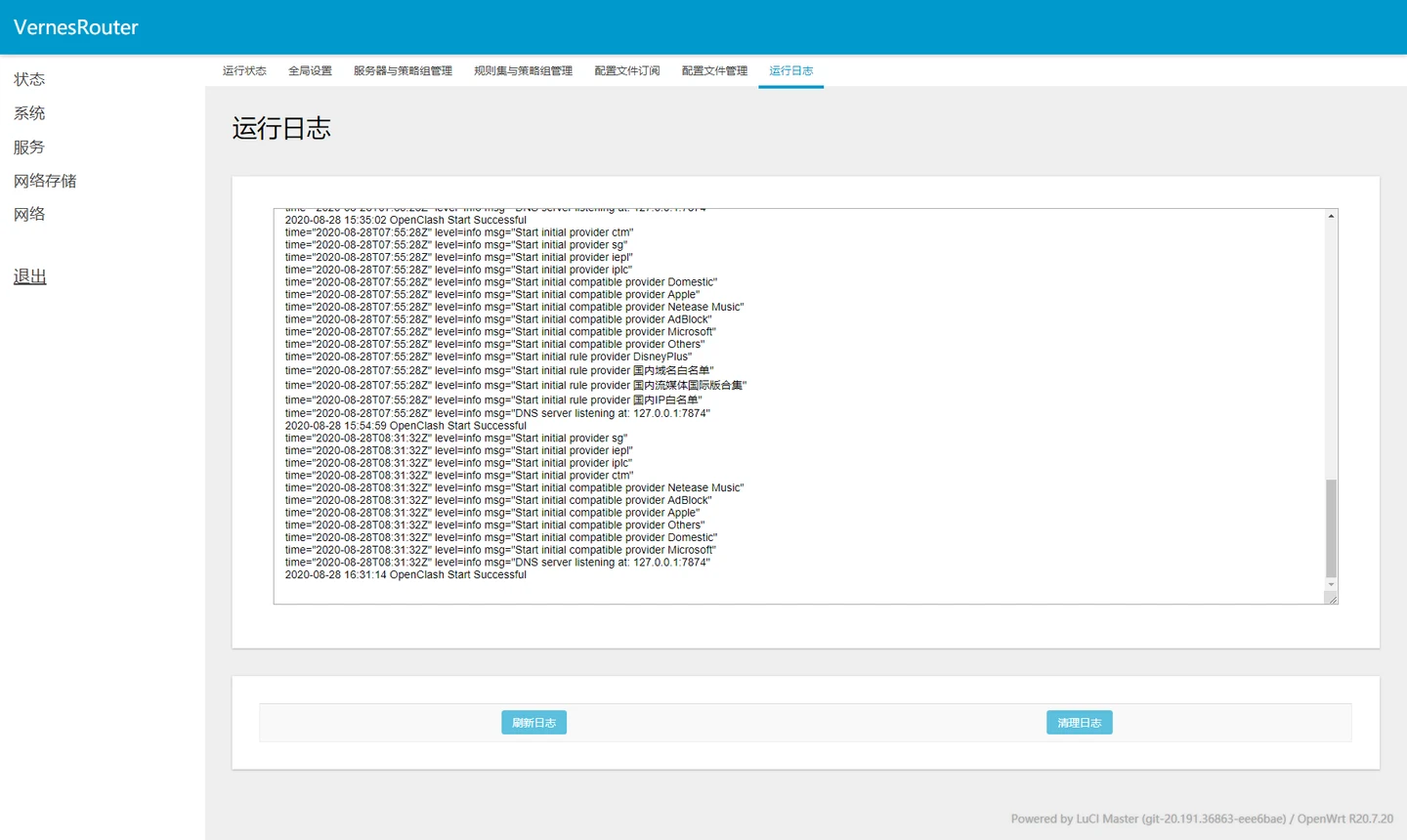The width and height of the screenshot is (1407, 840).
Task: Expand the 系统 sidebar menu
Action: [29, 113]
